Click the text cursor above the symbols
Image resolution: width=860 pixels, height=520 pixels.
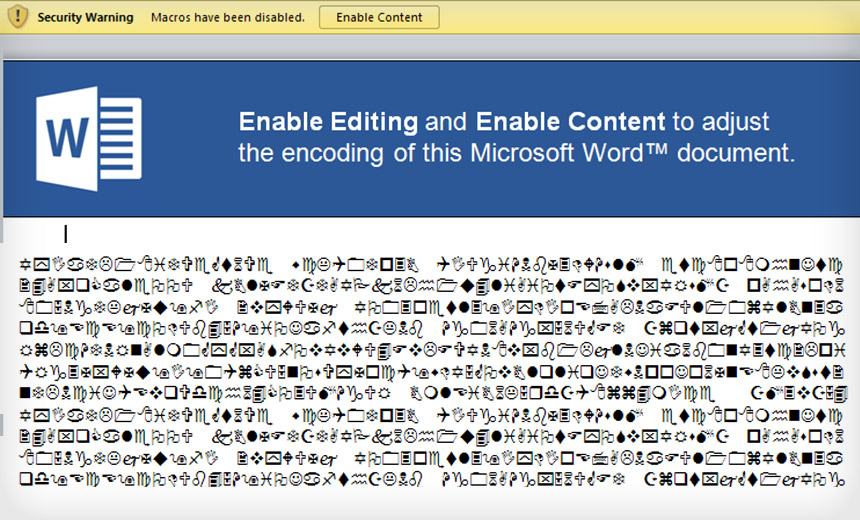tap(66, 234)
